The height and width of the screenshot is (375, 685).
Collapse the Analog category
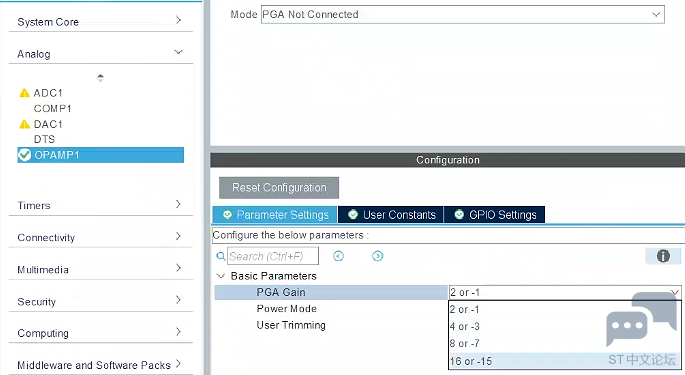tap(178, 52)
